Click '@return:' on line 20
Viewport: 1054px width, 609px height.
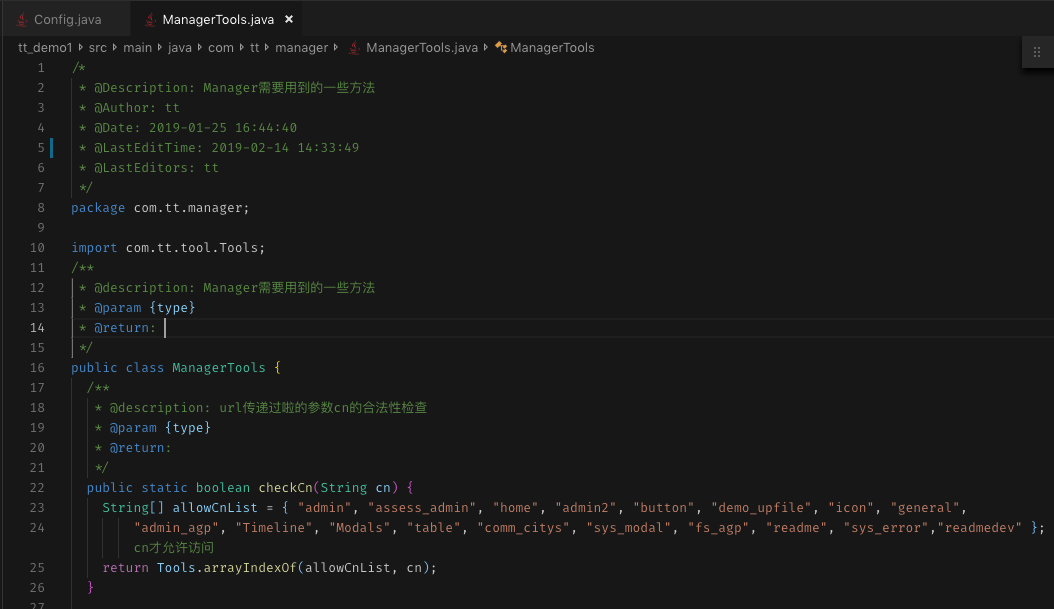140,448
